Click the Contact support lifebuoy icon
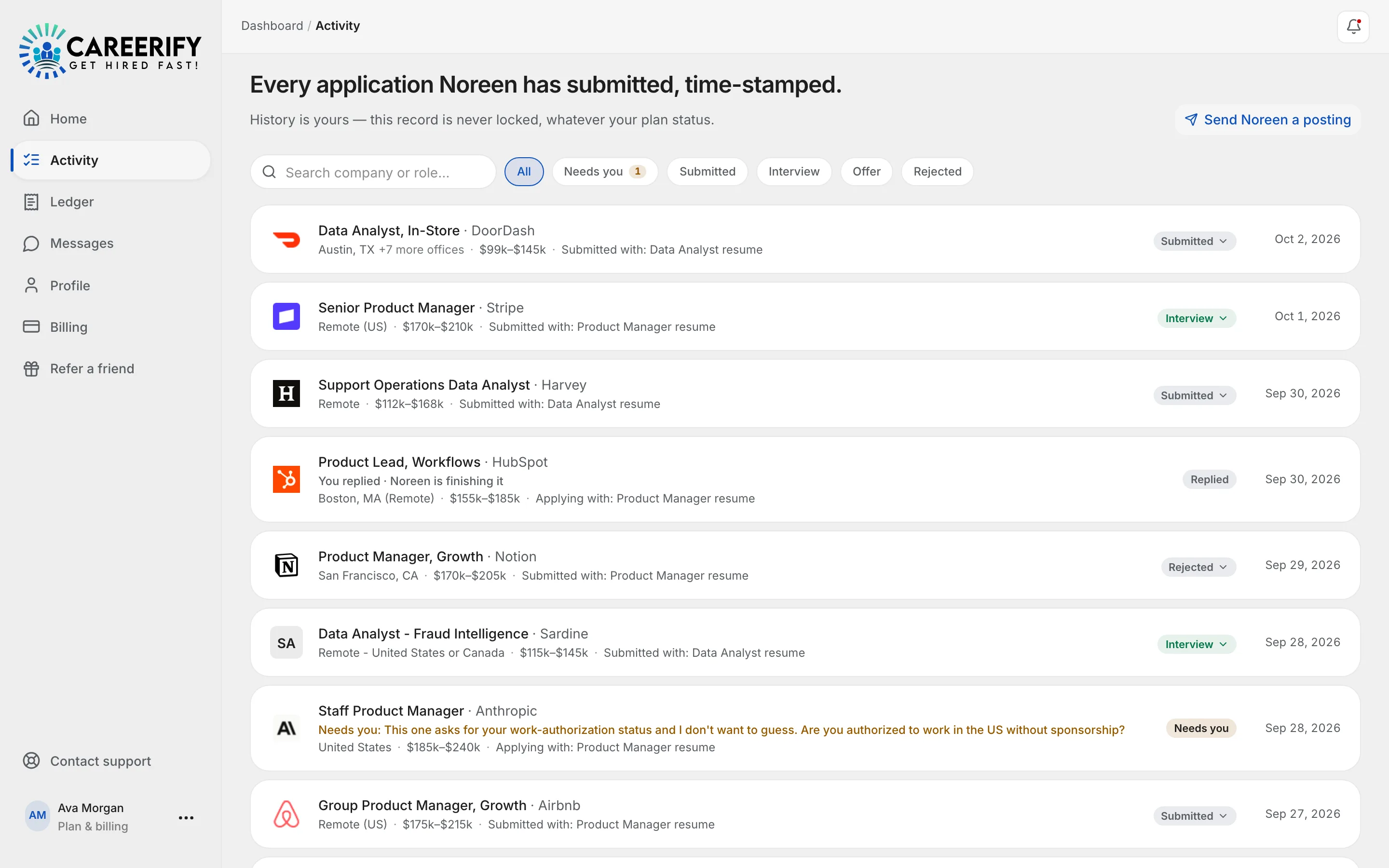Image resolution: width=1389 pixels, height=868 pixels. click(31, 760)
